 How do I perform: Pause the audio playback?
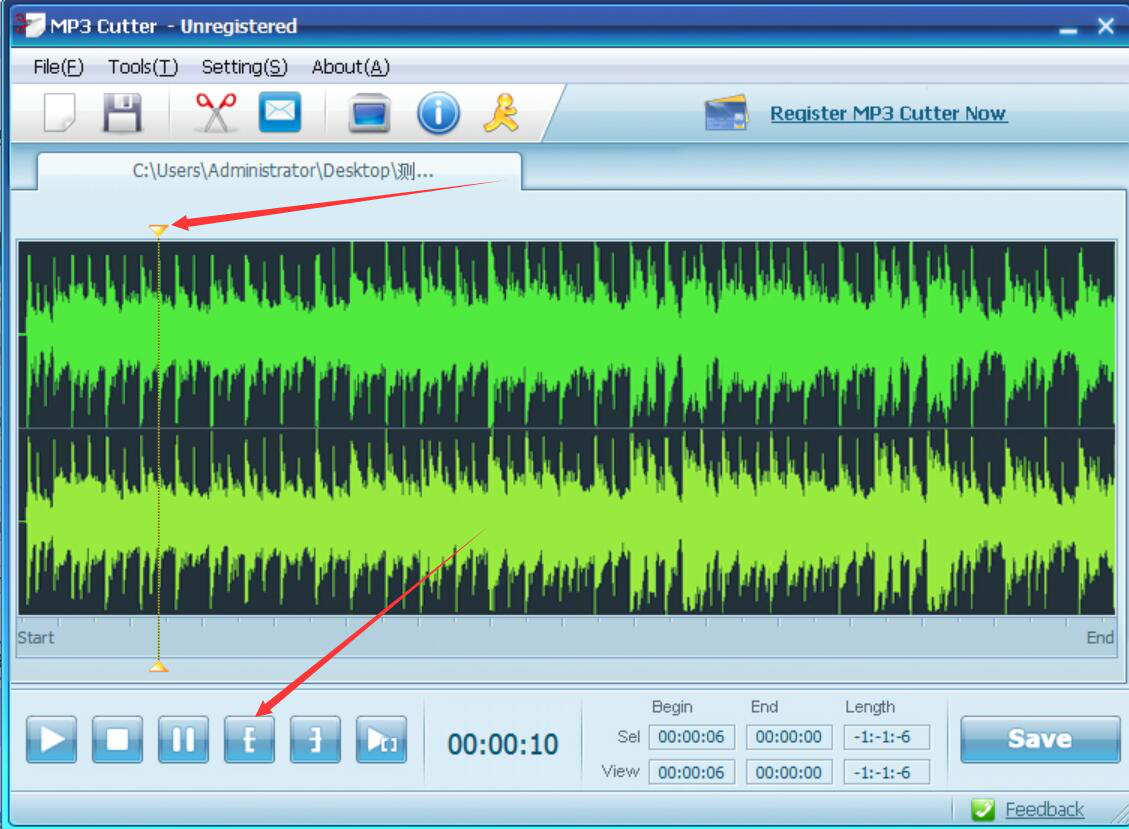183,739
